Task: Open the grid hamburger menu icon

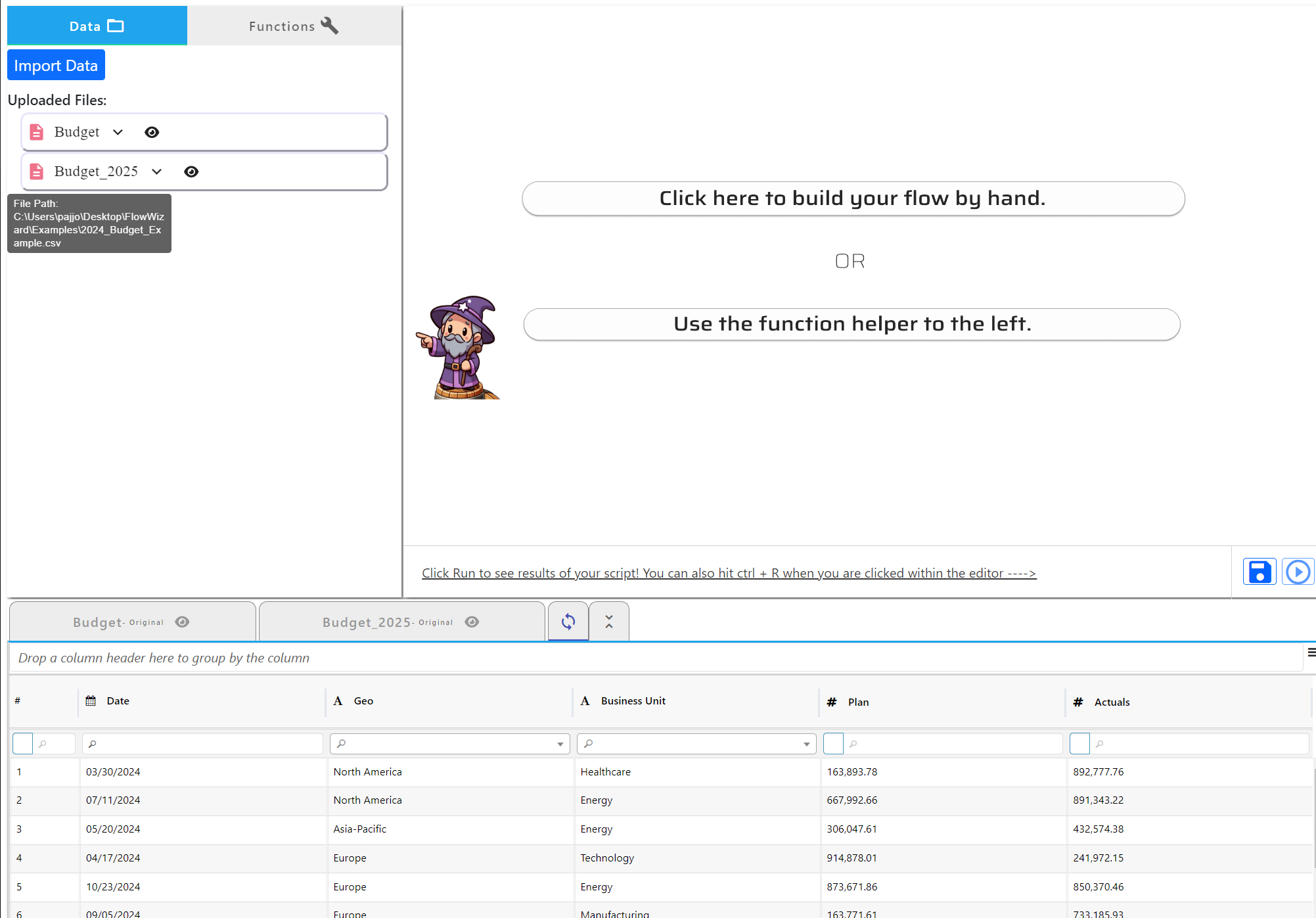Action: pyautogui.click(x=1311, y=653)
